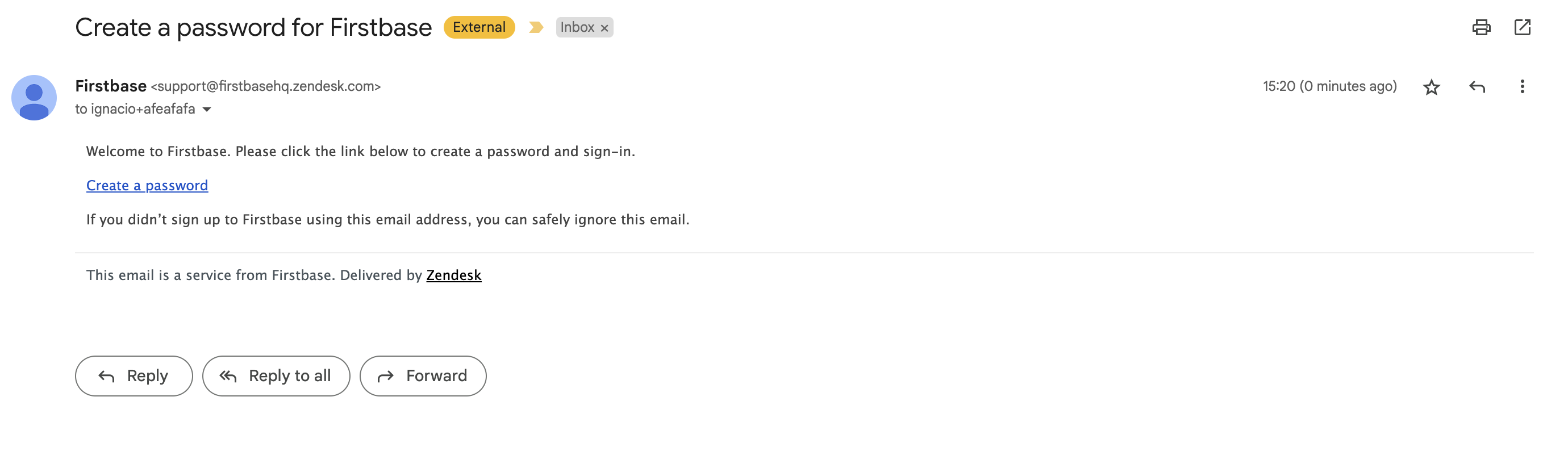Choose Reply to all

276,375
